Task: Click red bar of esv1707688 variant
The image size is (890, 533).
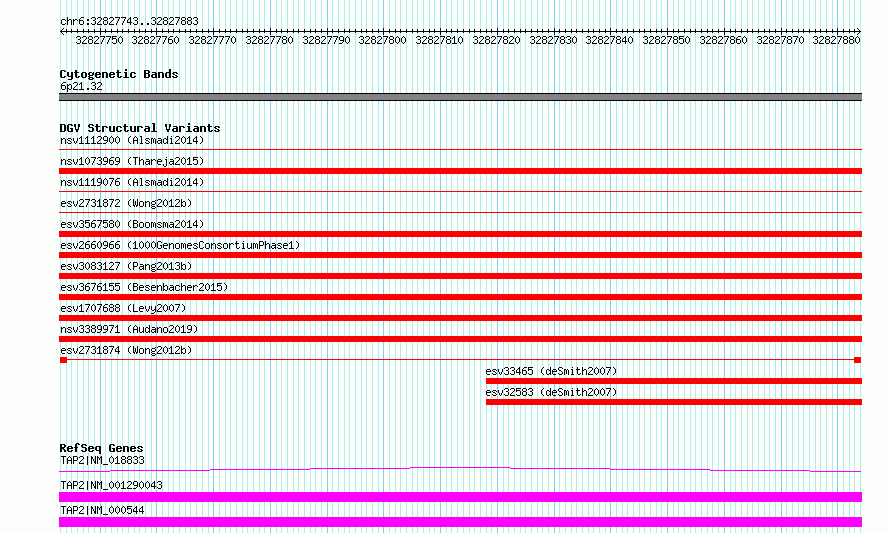Action: pyautogui.click(x=460, y=318)
